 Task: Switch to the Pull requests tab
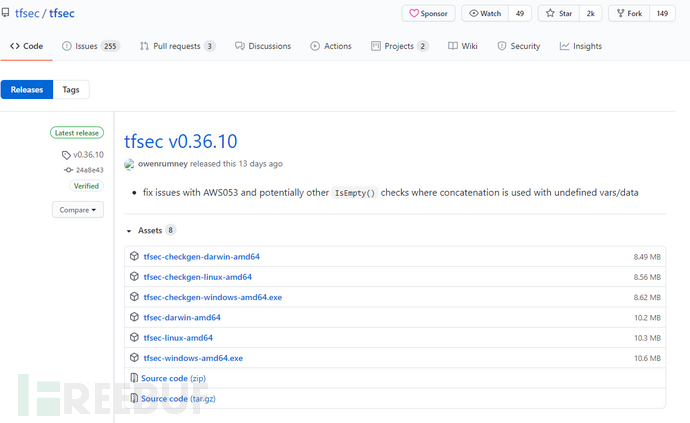click(178, 46)
